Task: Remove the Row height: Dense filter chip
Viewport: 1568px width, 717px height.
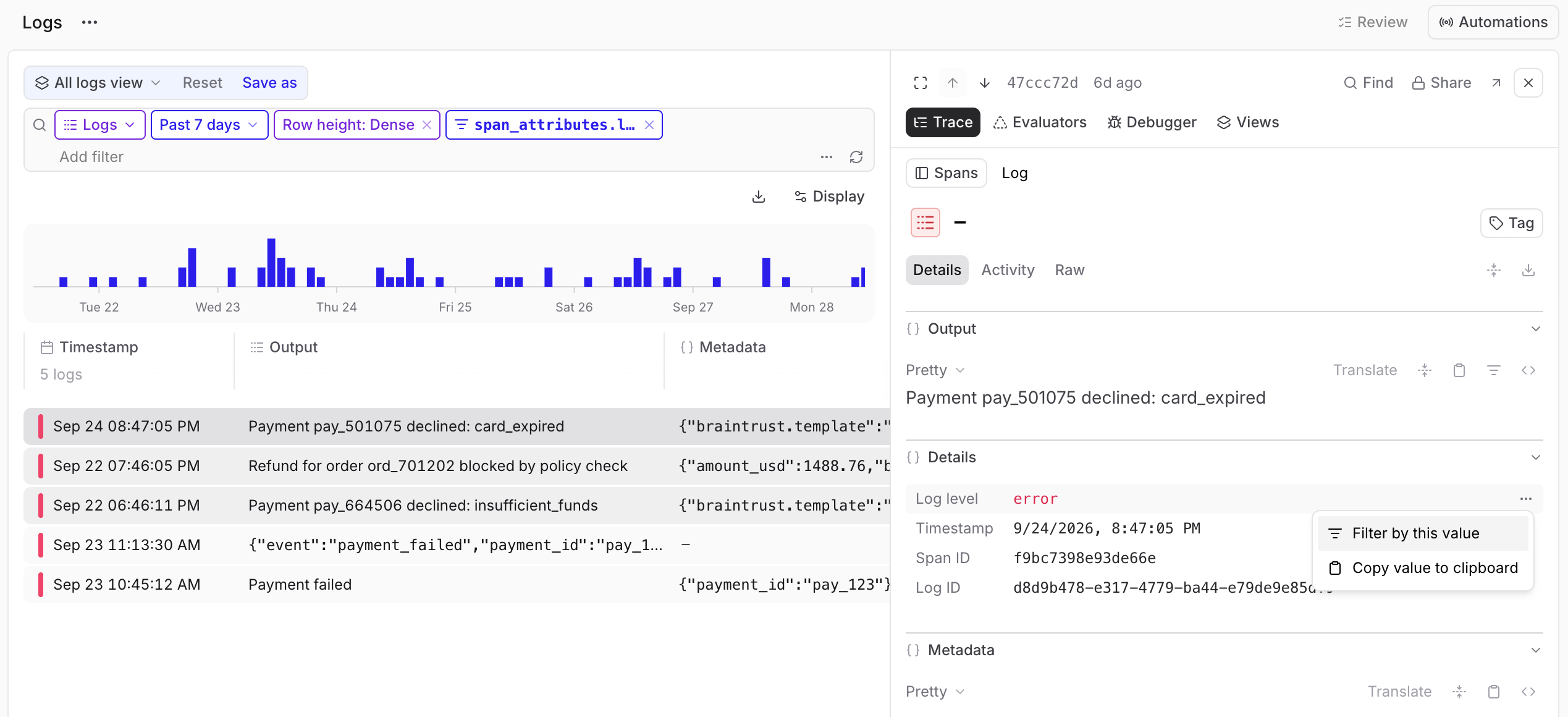Action: coord(427,125)
